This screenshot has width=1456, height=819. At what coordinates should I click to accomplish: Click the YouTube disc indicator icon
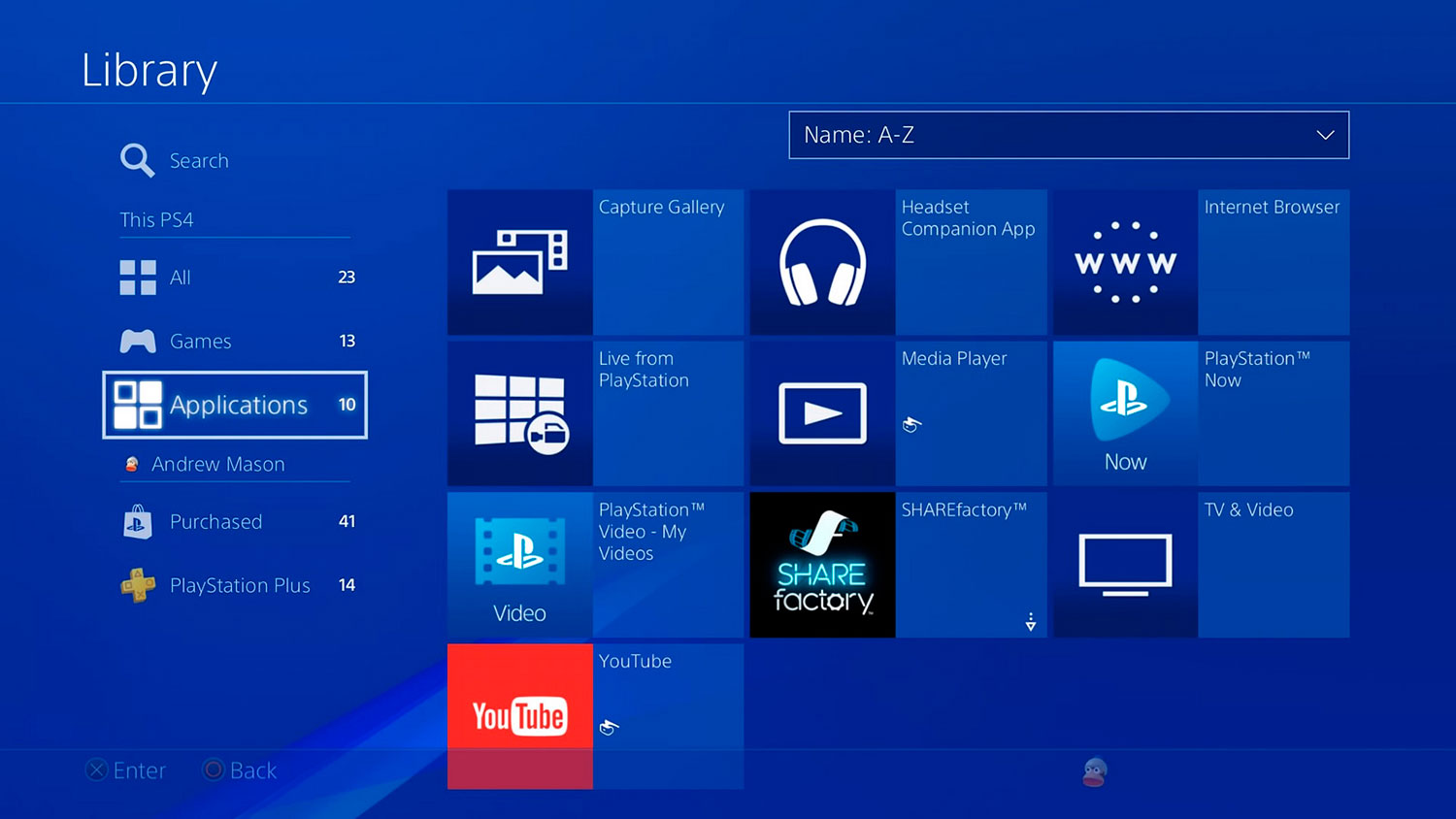pos(609,727)
